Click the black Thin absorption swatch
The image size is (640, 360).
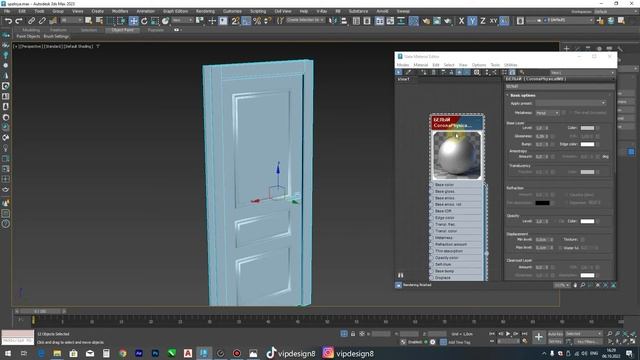pyautogui.click(x=542, y=203)
